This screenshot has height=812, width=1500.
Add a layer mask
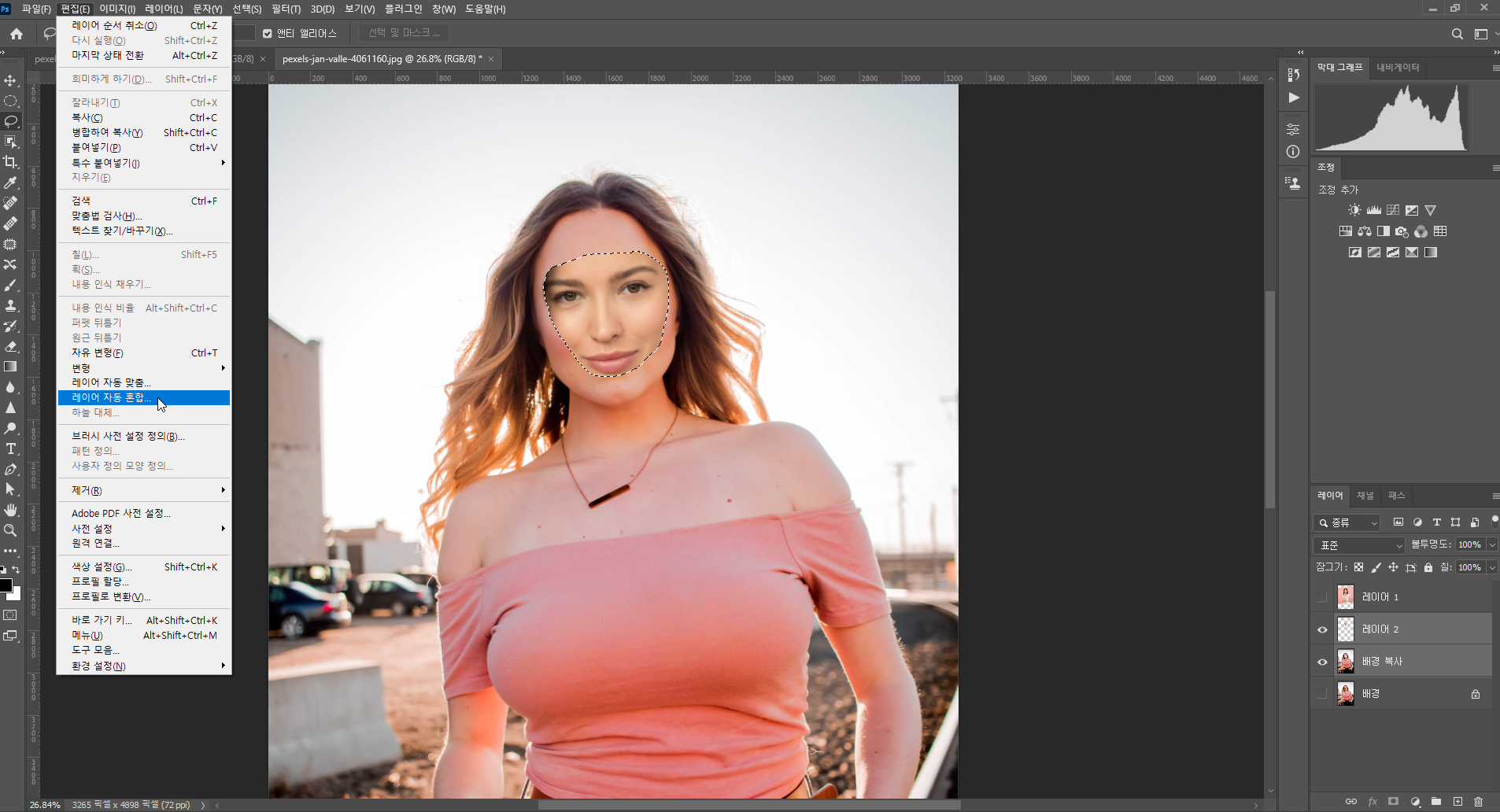pos(1393,801)
